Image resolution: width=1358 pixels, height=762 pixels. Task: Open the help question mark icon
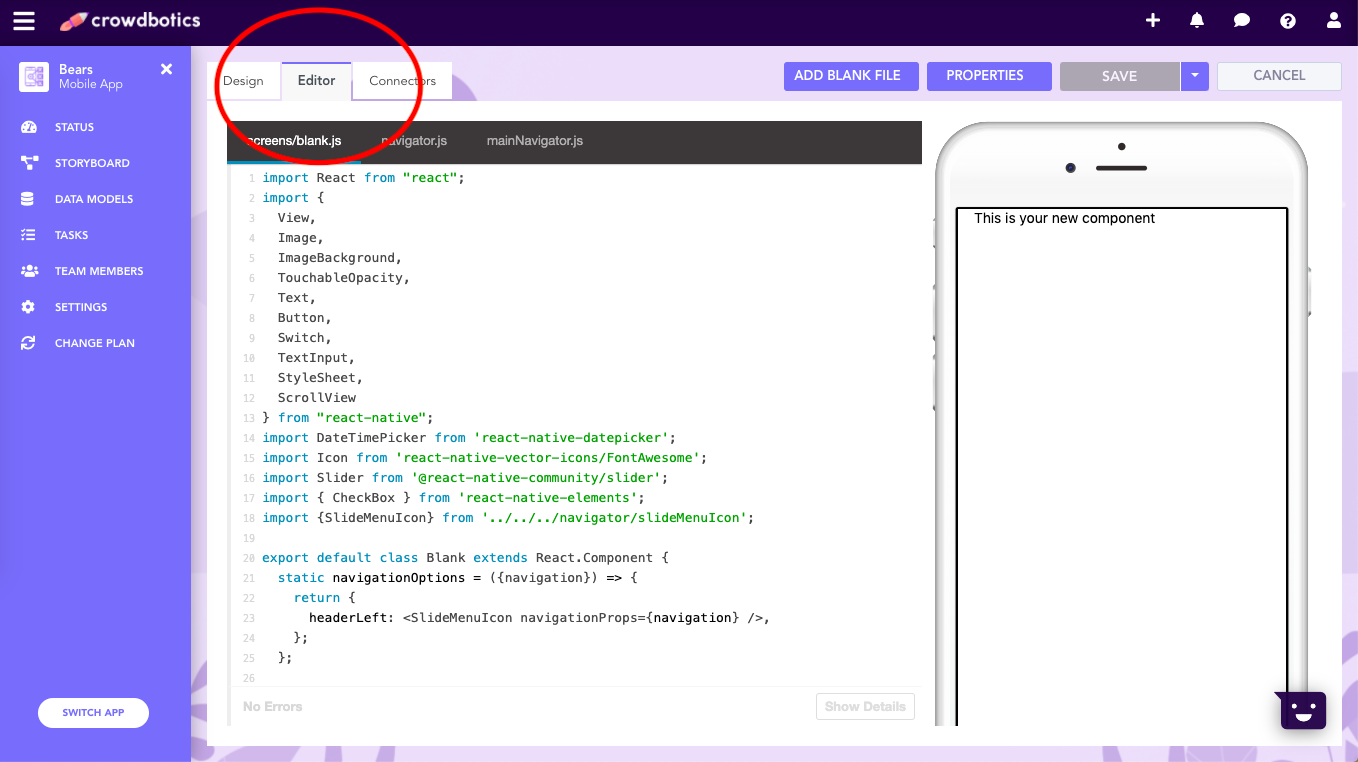(1288, 20)
